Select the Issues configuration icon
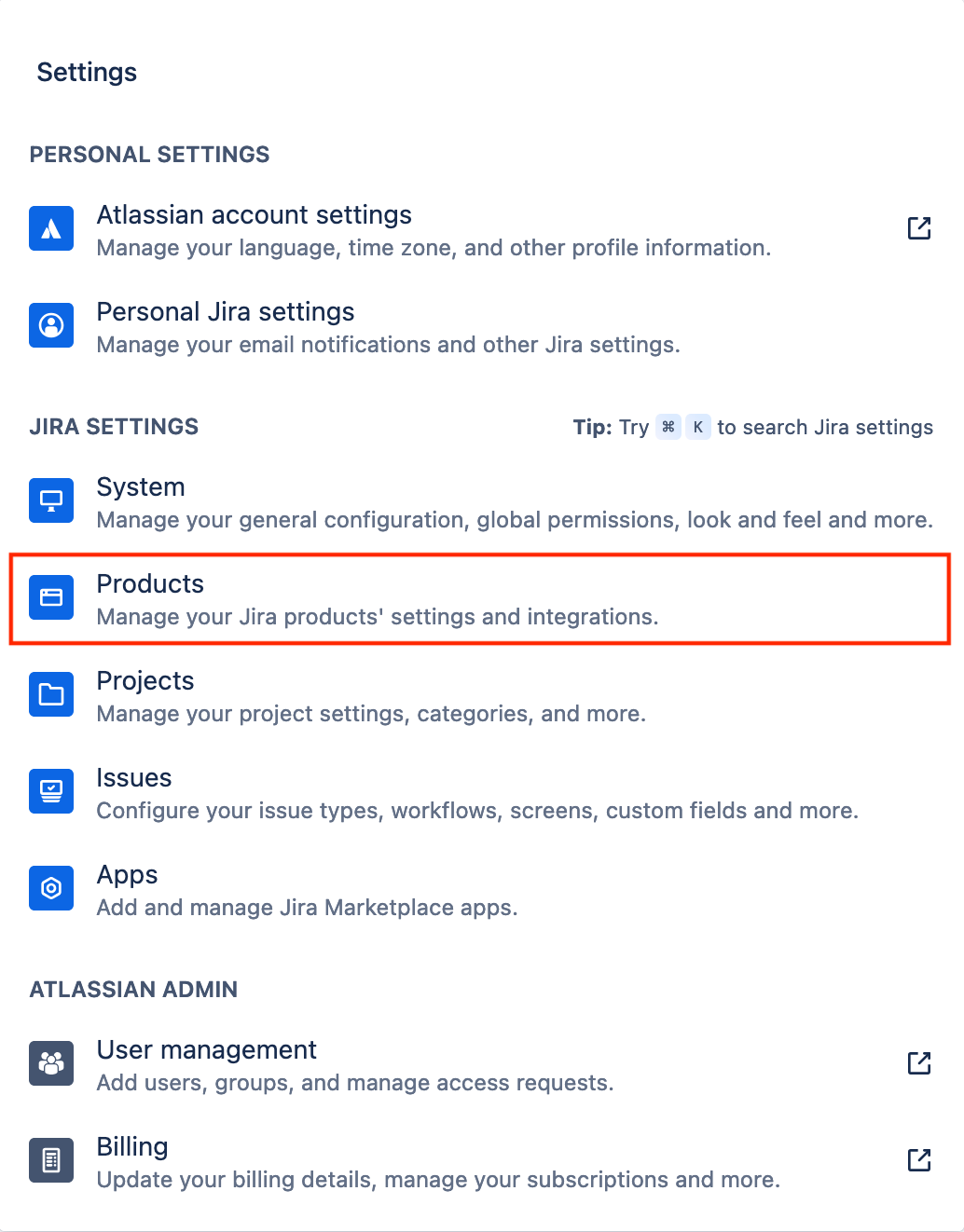The image size is (964, 1232). [50, 791]
